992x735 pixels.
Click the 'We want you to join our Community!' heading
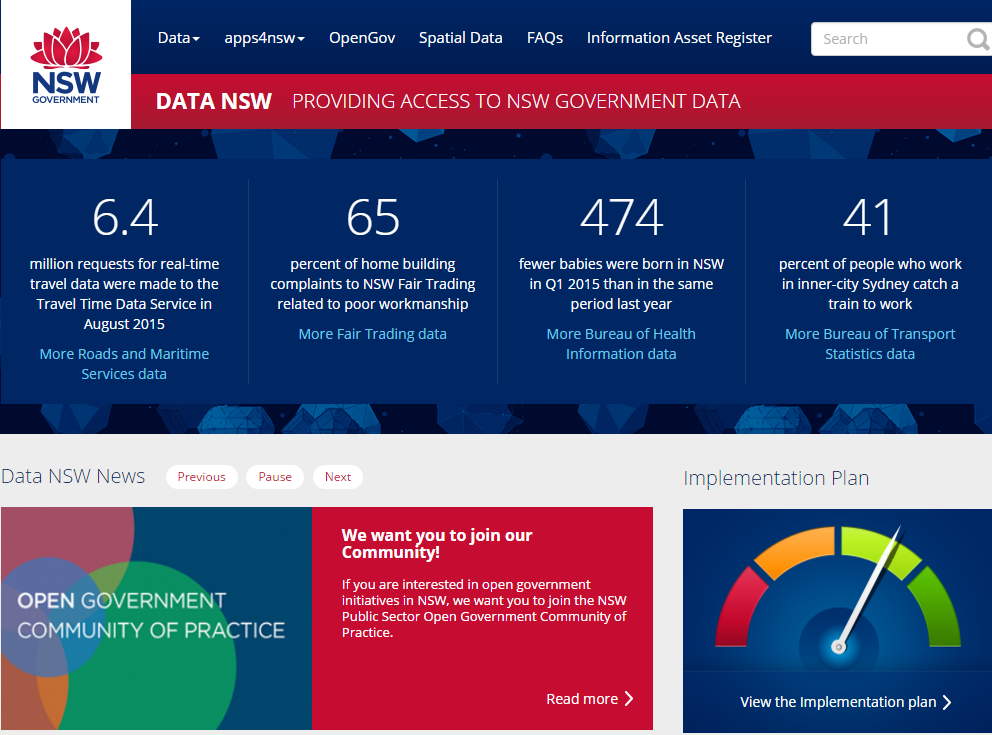coord(437,543)
